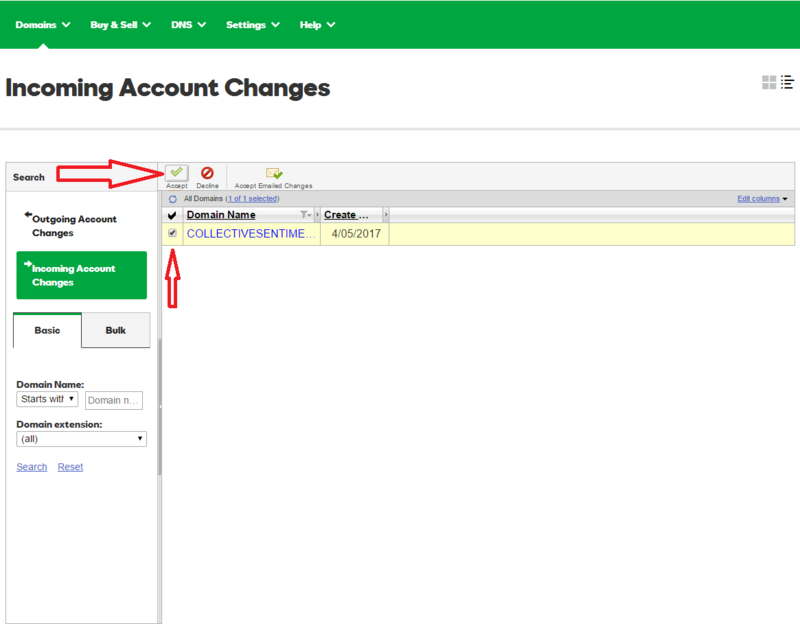
Task: Open the Domain extension (all) dropdown
Action: click(x=82, y=439)
